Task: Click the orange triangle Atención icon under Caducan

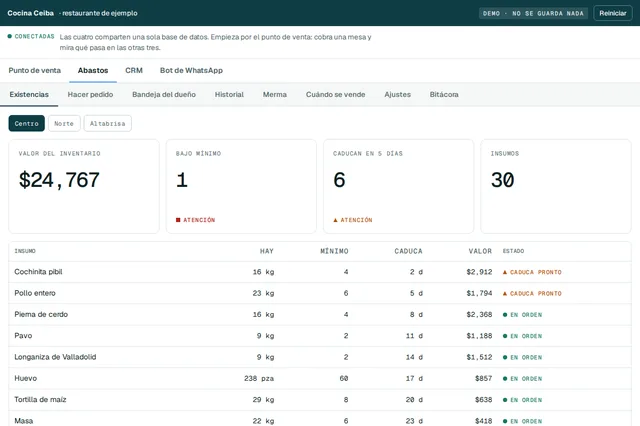Action: pos(336,220)
